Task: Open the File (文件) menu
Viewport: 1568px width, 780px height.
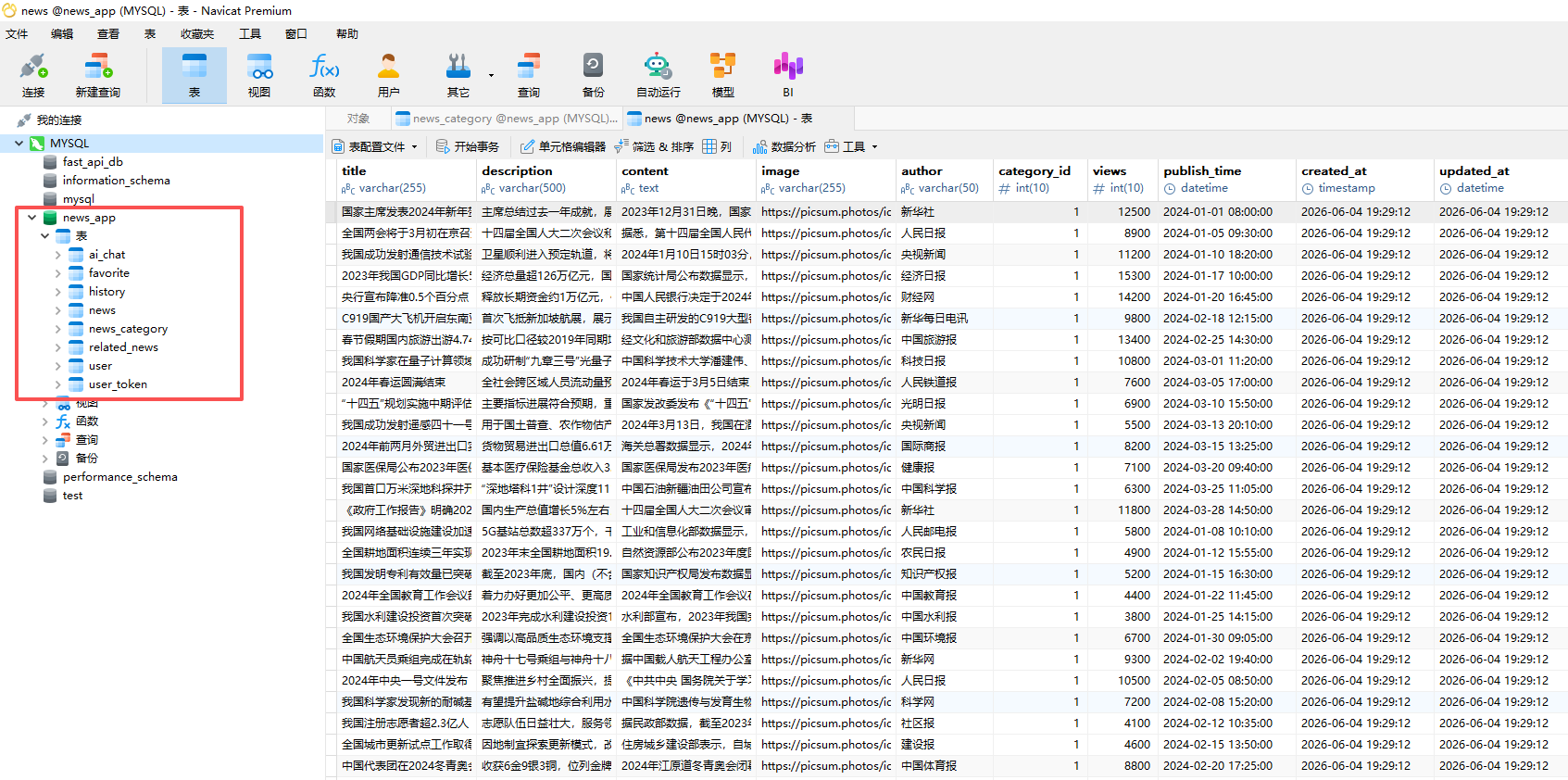Action: (x=17, y=34)
